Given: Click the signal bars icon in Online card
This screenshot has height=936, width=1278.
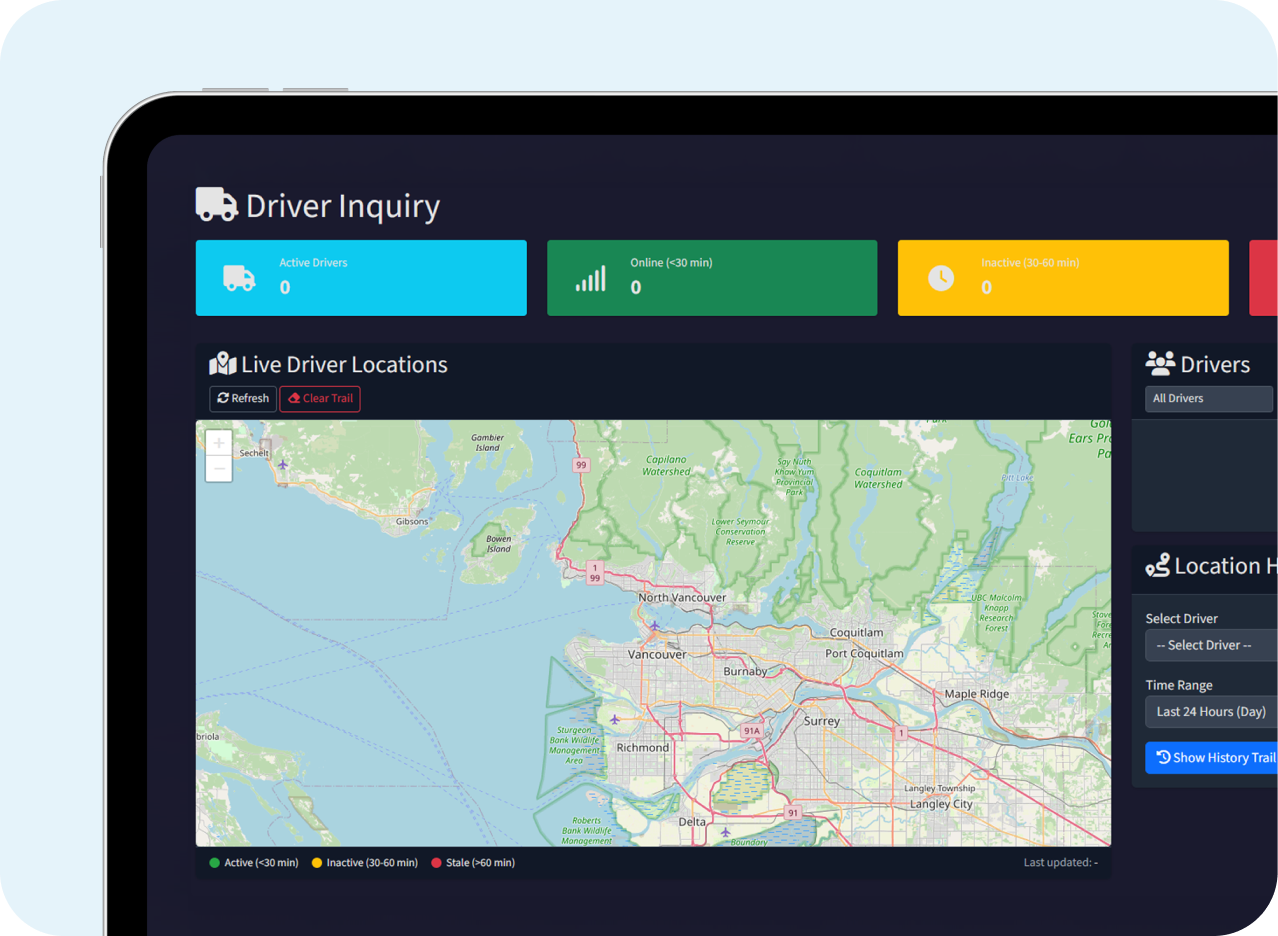Looking at the screenshot, I should pyautogui.click(x=590, y=278).
